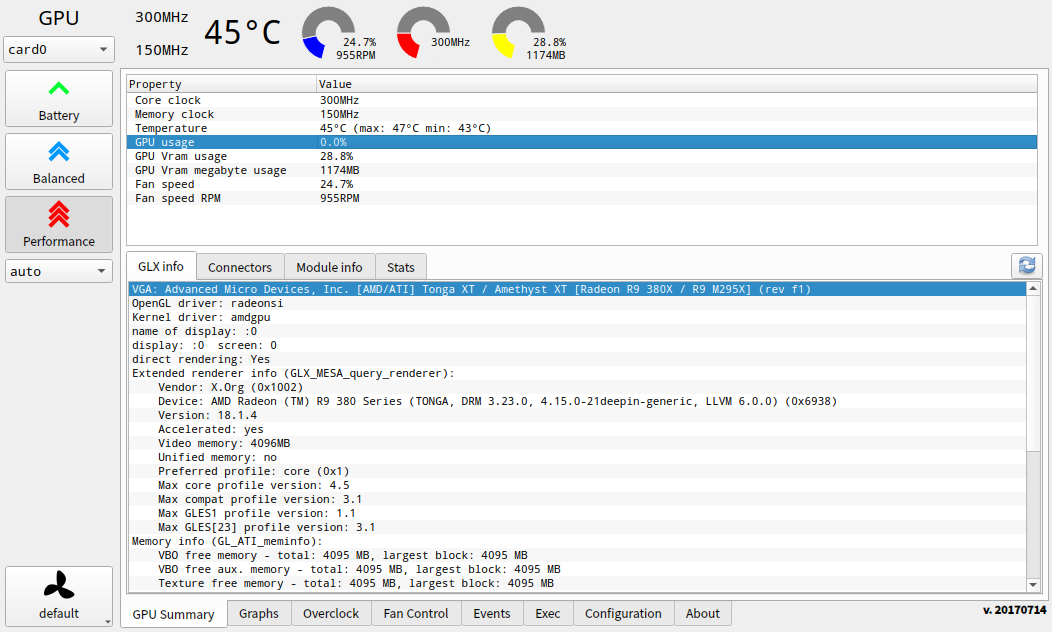Open the Overclock tab

pos(331,614)
